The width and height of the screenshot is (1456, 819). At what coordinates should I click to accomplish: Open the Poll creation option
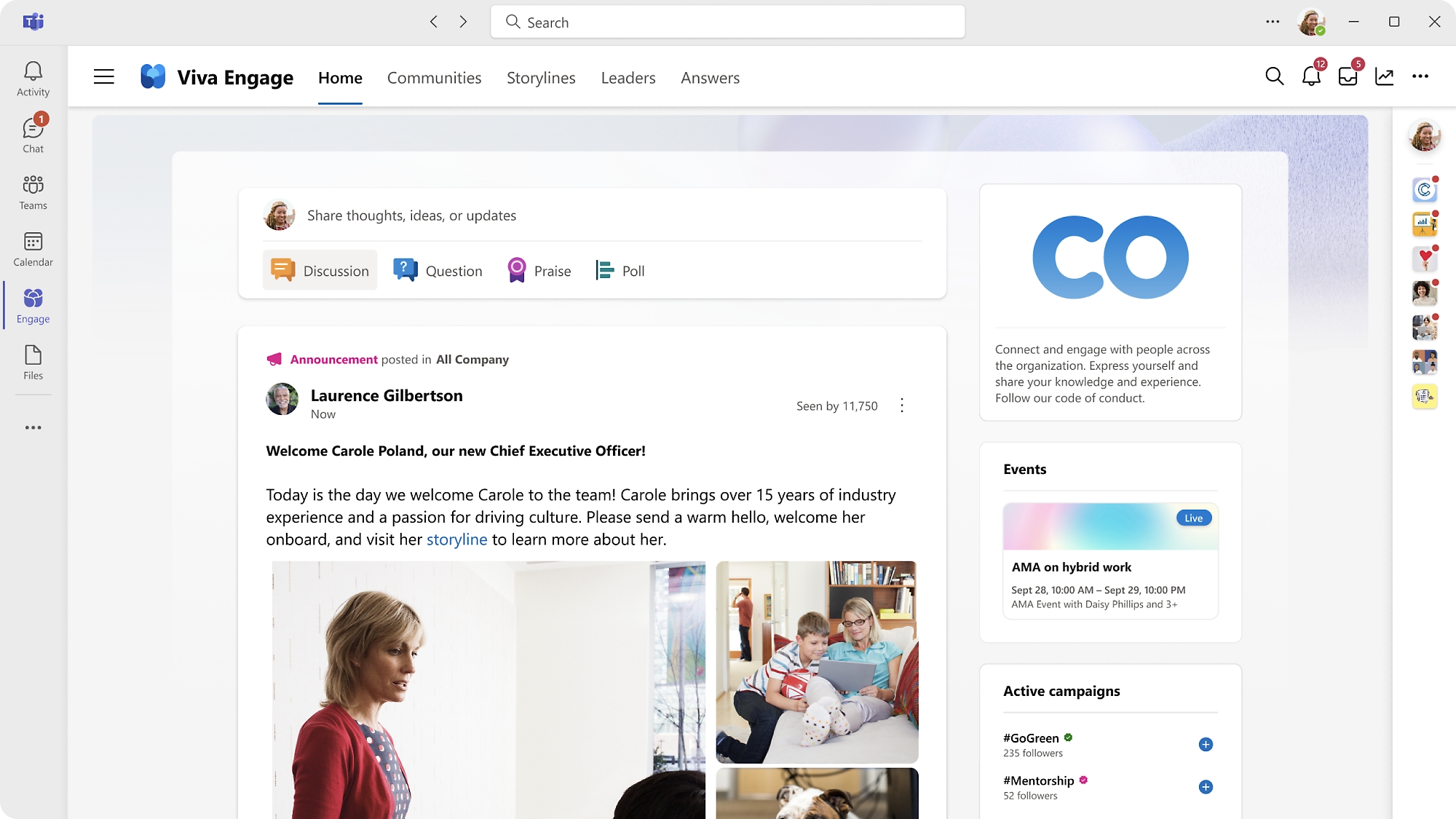coord(619,270)
